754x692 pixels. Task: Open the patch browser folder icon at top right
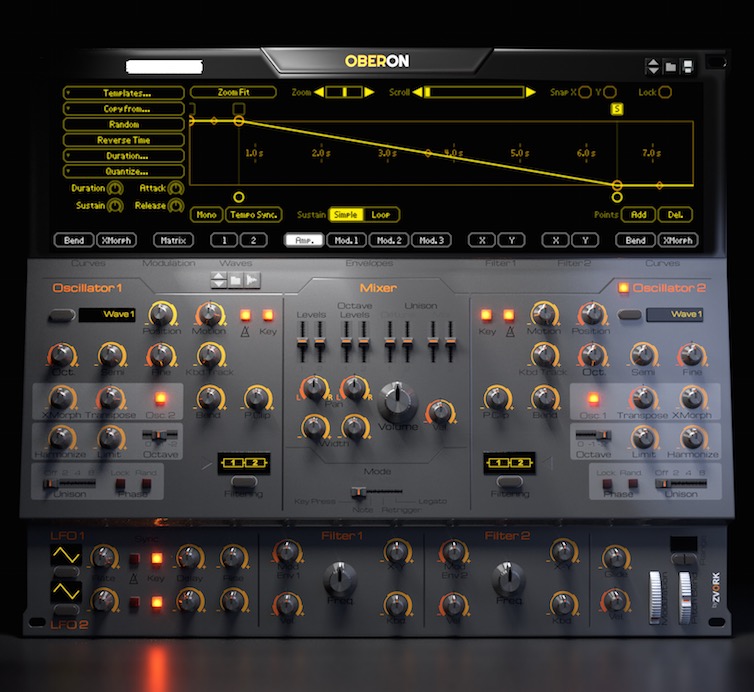pyautogui.click(x=670, y=66)
